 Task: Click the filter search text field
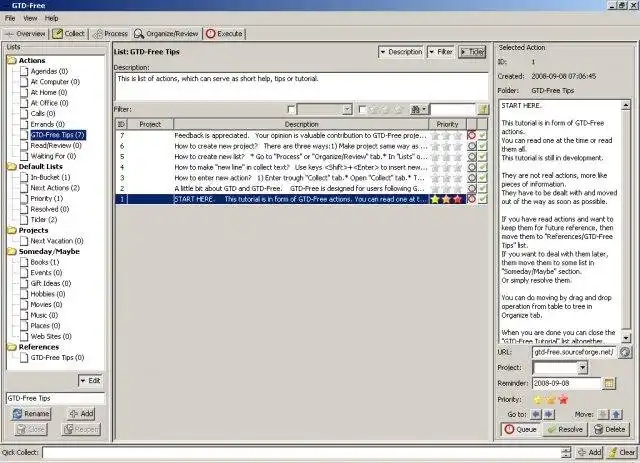(x=453, y=109)
